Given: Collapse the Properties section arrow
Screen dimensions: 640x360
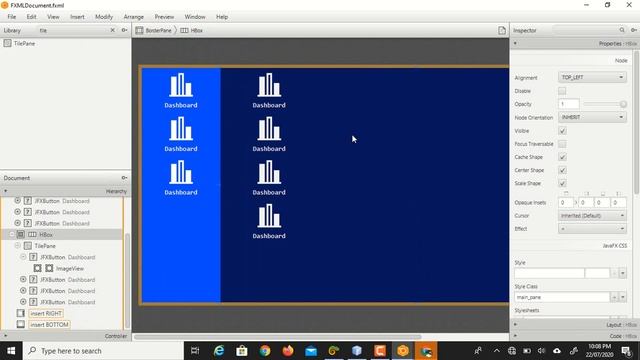Looking at the screenshot, I should [x=515, y=43].
